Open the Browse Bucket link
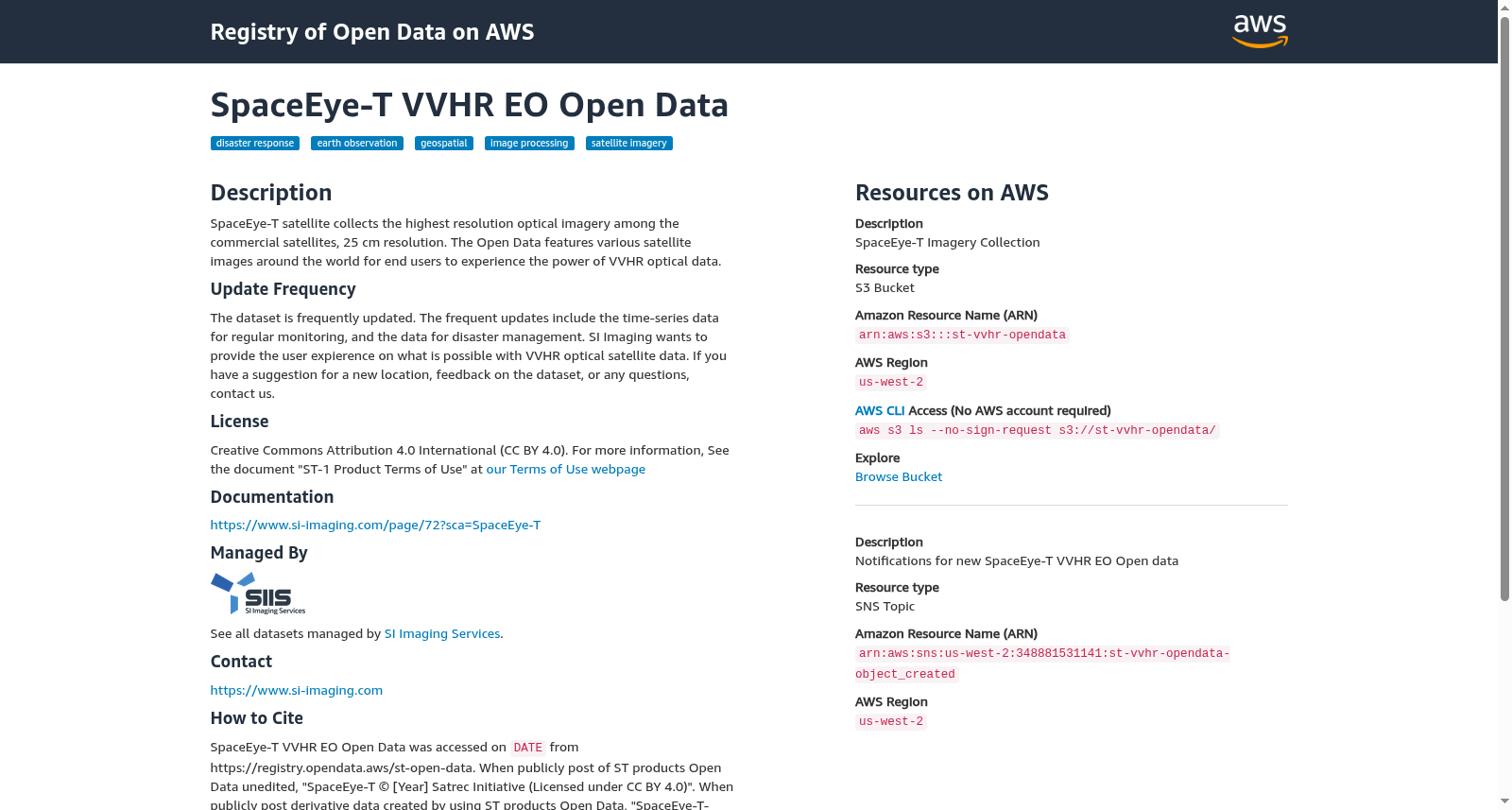Screen dimensions: 1512x810 [x=899, y=477]
